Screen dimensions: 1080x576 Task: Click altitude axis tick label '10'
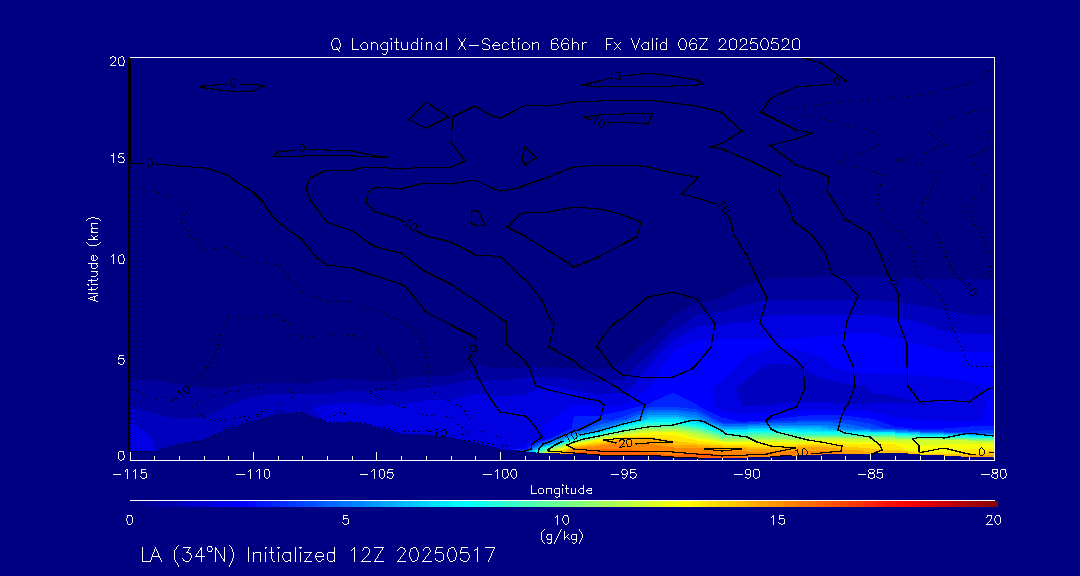pos(118,259)
